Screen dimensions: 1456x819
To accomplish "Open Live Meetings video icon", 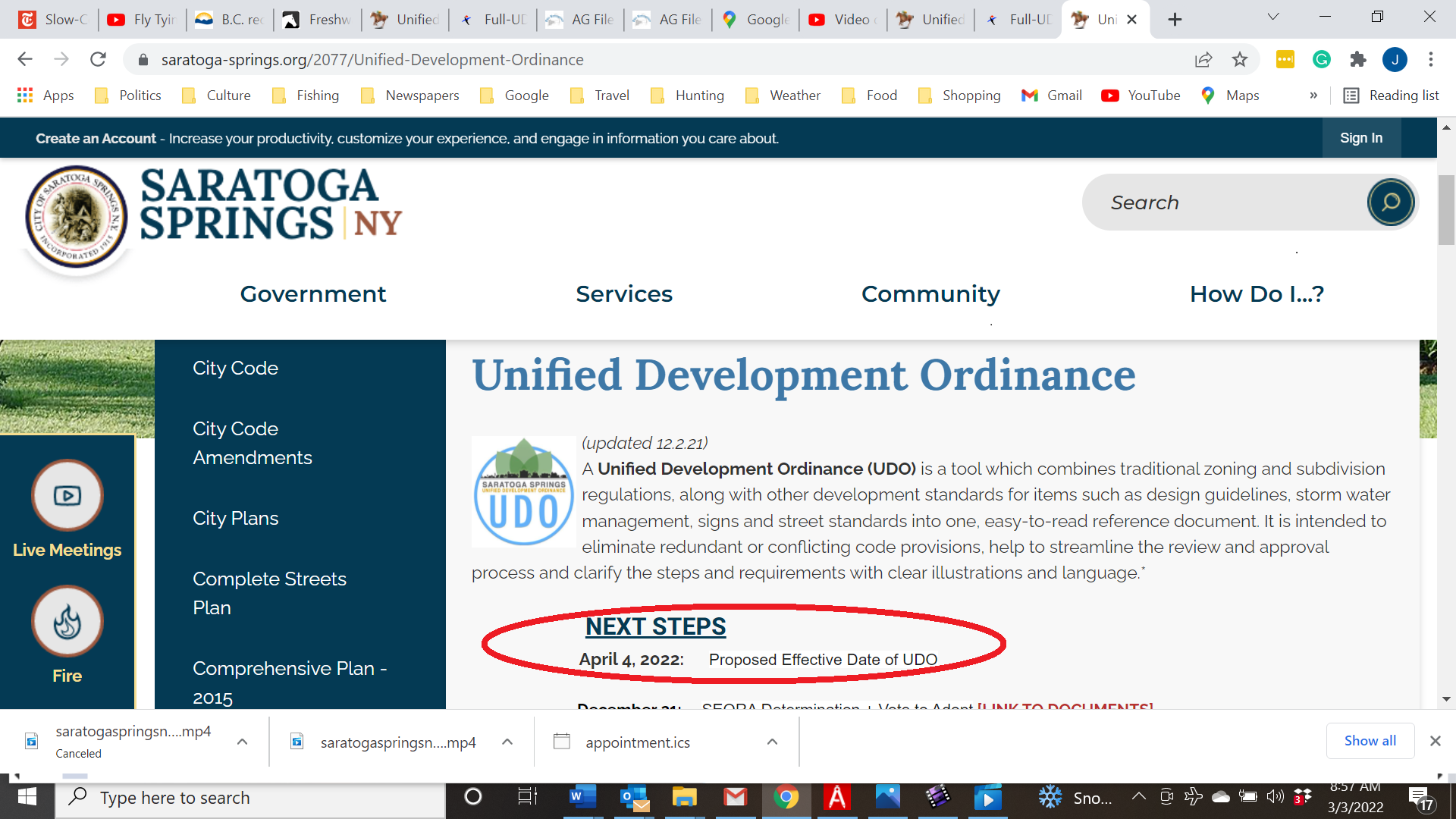I will [67, 496].
